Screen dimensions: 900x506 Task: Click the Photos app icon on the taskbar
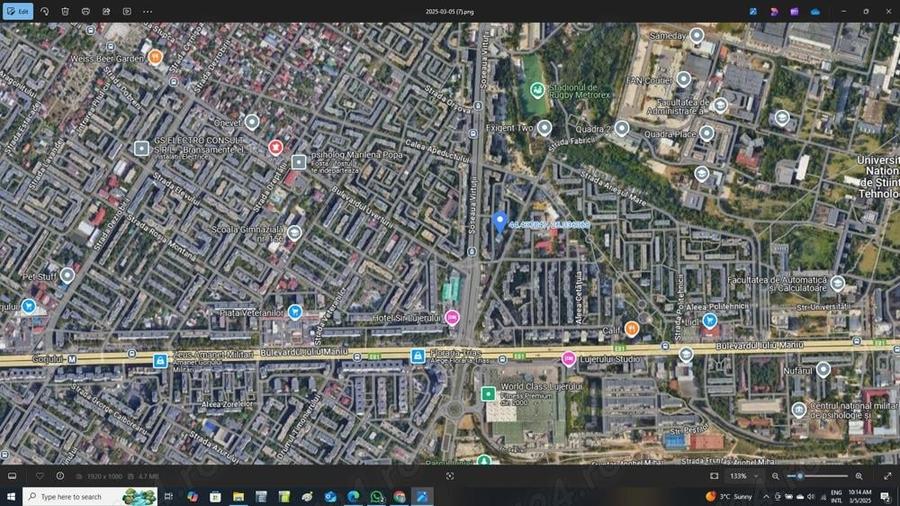(x=422, y=496)
